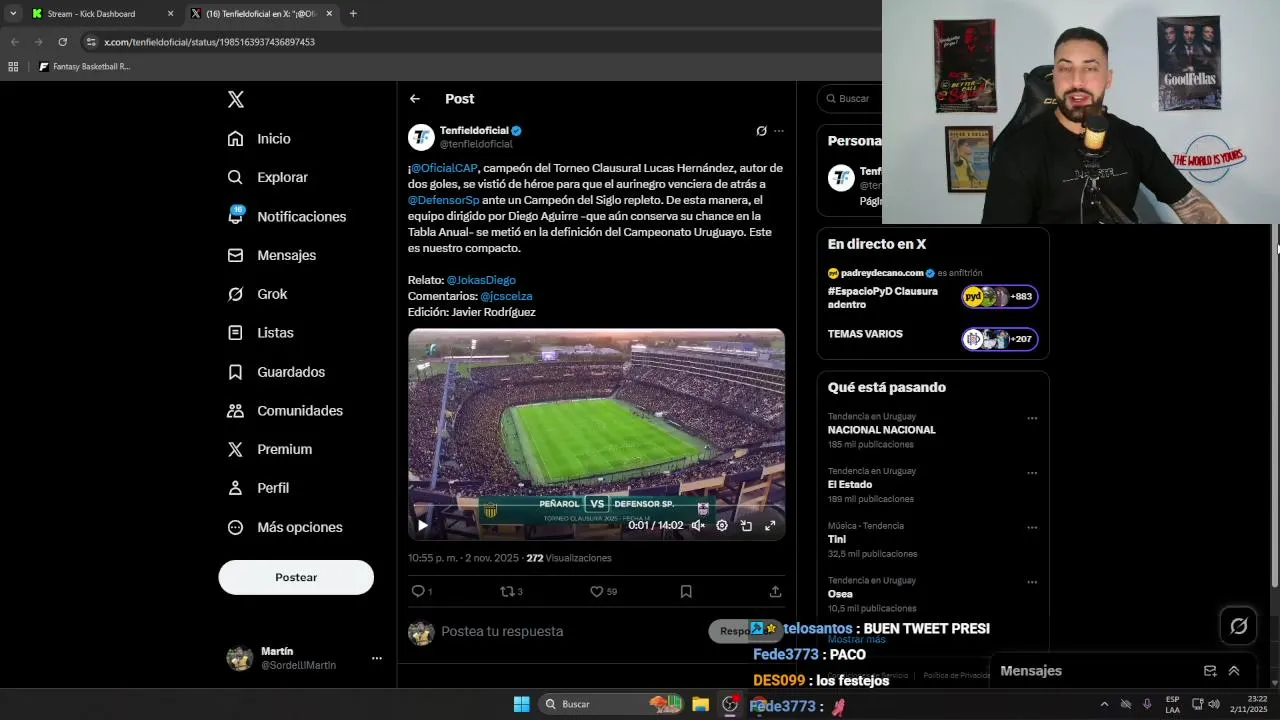Open Inicio home page
The width and height of the screenshot is (1280, 720).
(259, 139)
